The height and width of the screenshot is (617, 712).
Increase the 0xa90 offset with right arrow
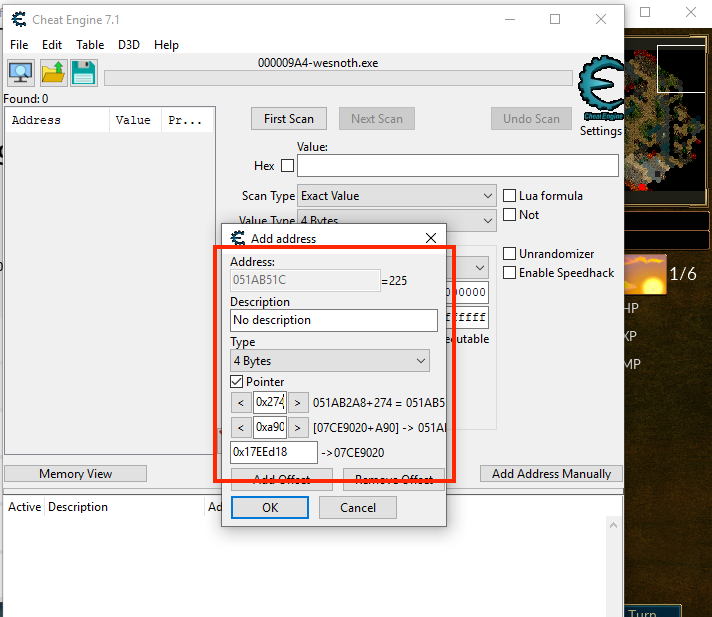(x=298, y=427)
